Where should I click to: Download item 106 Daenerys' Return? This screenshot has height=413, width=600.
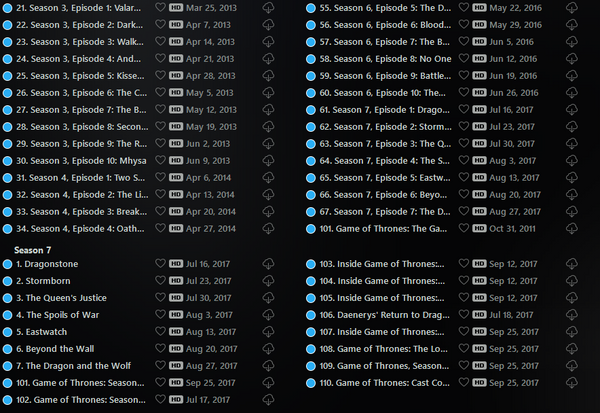[572, 315]
